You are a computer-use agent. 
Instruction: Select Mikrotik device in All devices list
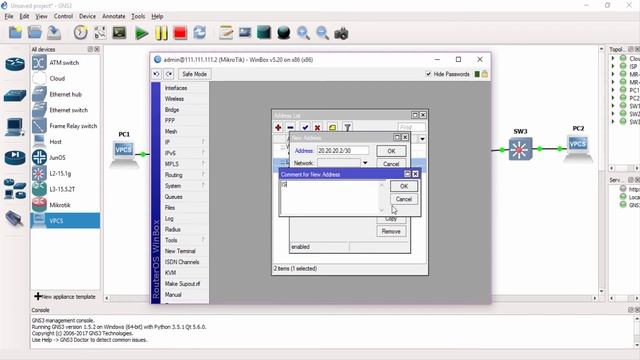point(65,205)
